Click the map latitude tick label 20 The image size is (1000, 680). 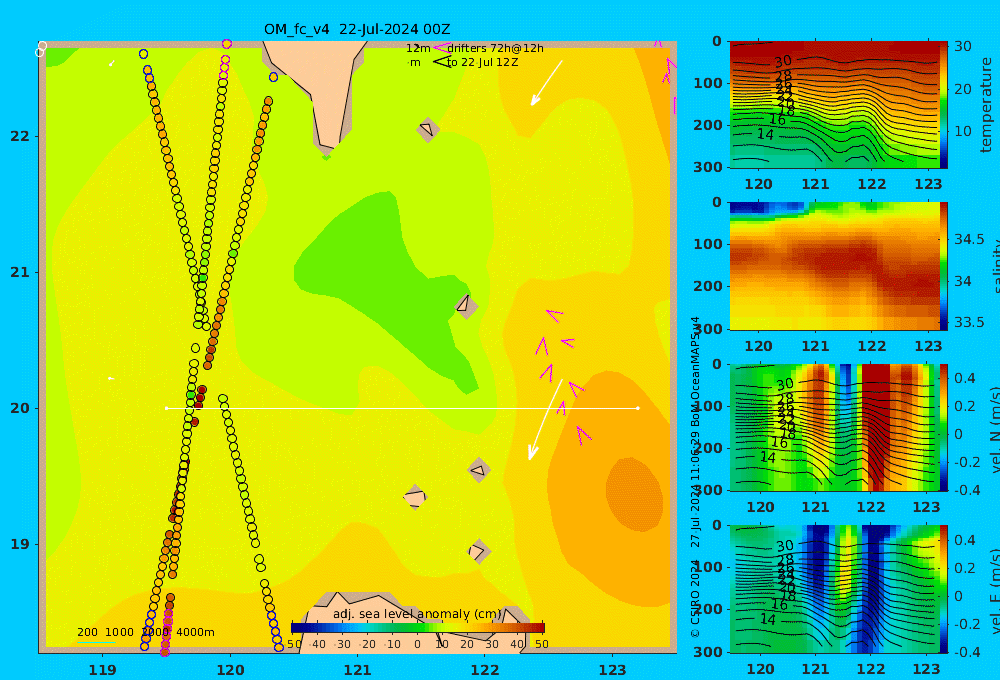[20, 408]
